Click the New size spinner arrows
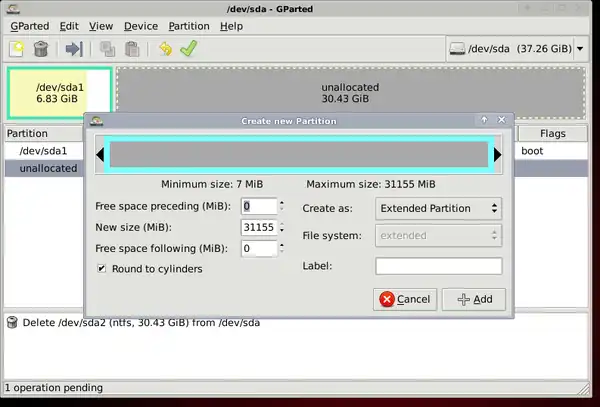 [281, 227]
